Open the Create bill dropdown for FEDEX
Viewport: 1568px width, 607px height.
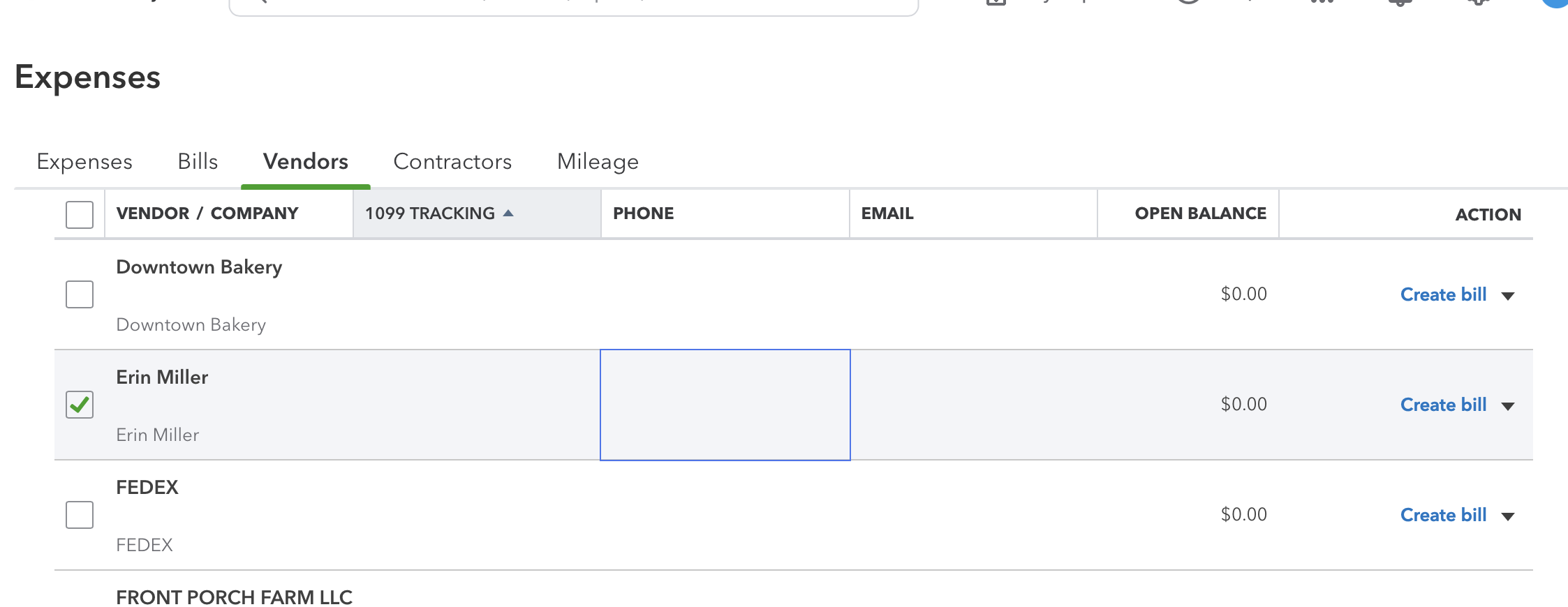click(x=1509, y=515)
